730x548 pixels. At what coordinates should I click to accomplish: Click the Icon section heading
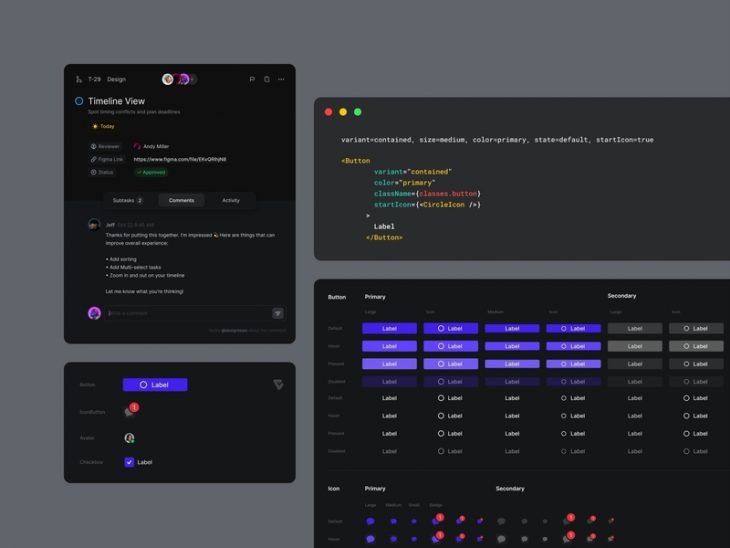pyautogui.click(x=334, y=488)
